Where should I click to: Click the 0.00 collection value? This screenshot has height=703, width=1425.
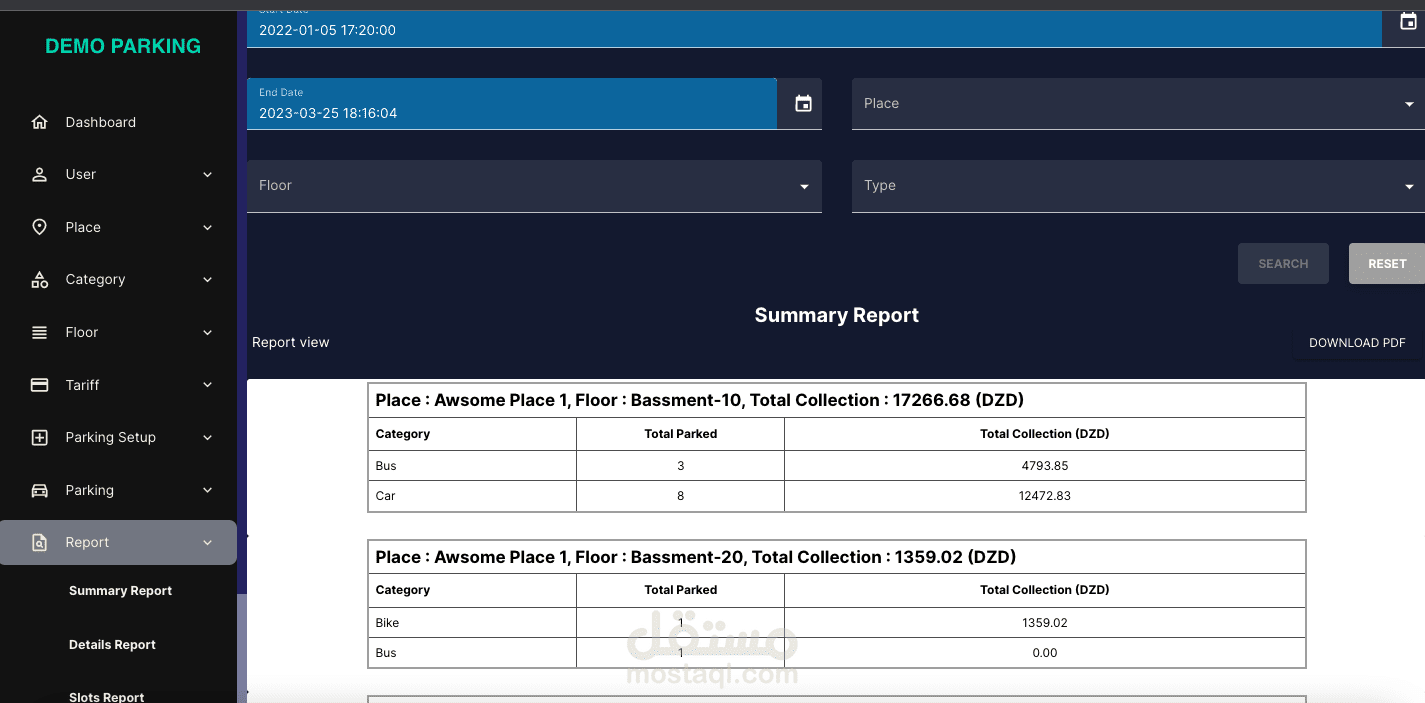point(1045,653)
